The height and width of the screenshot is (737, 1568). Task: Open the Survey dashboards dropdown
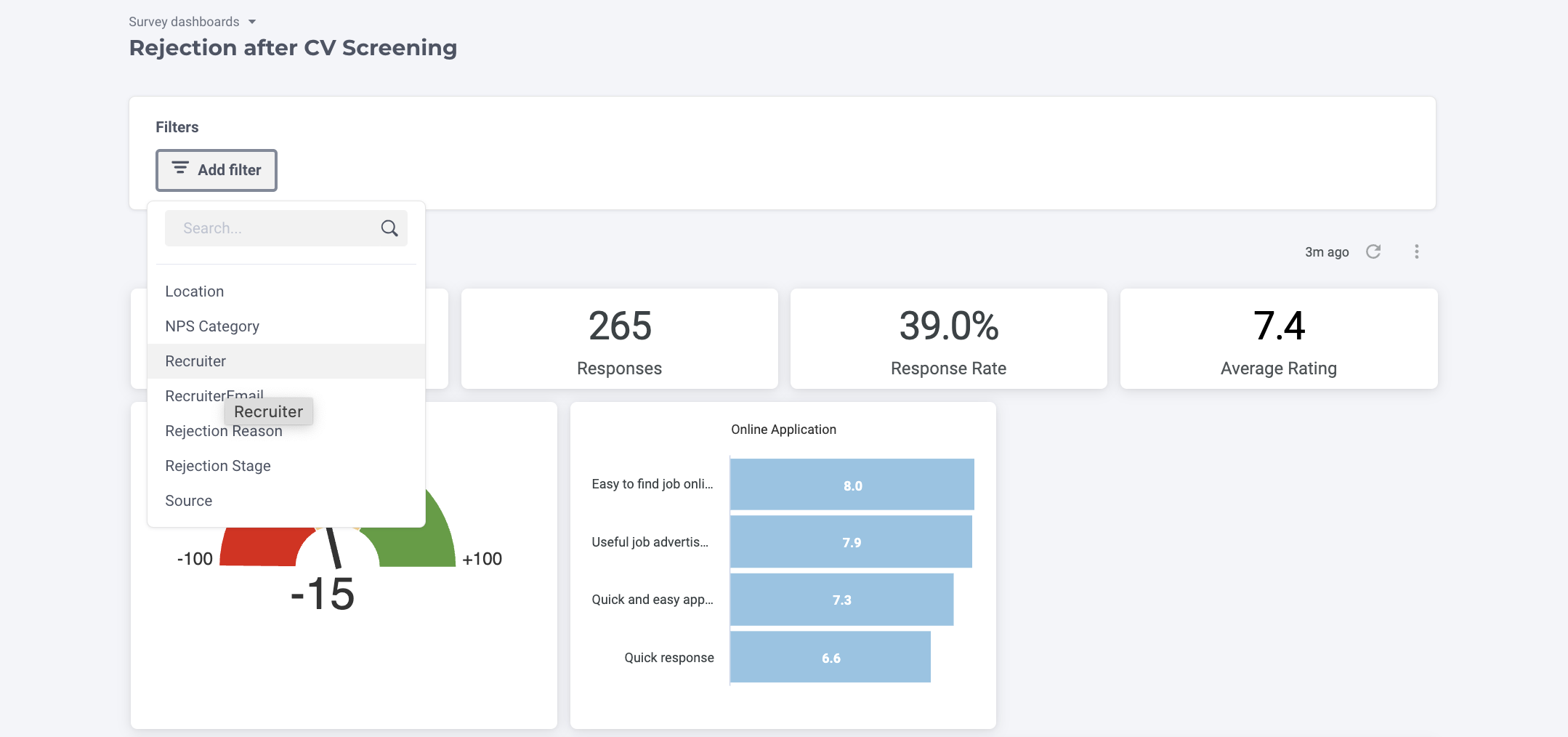[x=192, y=22]
